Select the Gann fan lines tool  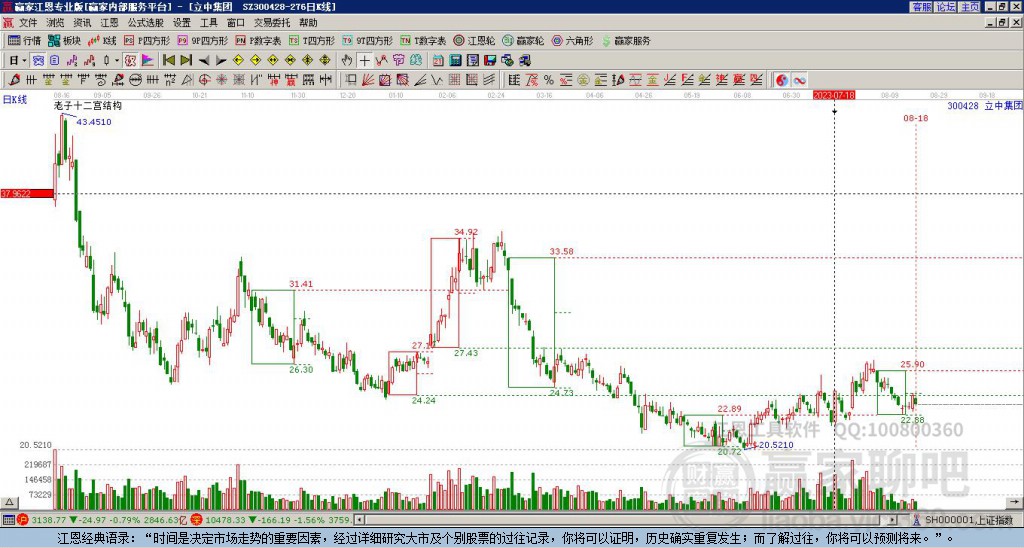[367, 80]
